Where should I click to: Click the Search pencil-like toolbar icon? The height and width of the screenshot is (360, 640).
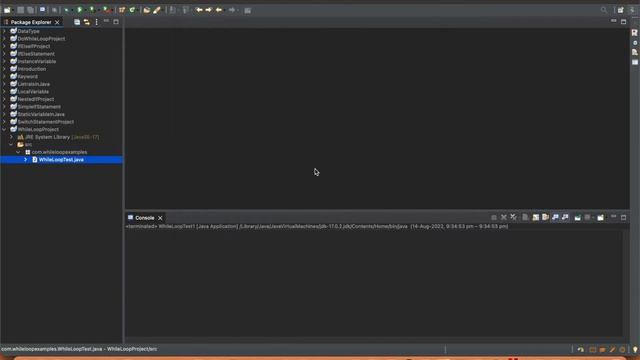pos(157,10)
